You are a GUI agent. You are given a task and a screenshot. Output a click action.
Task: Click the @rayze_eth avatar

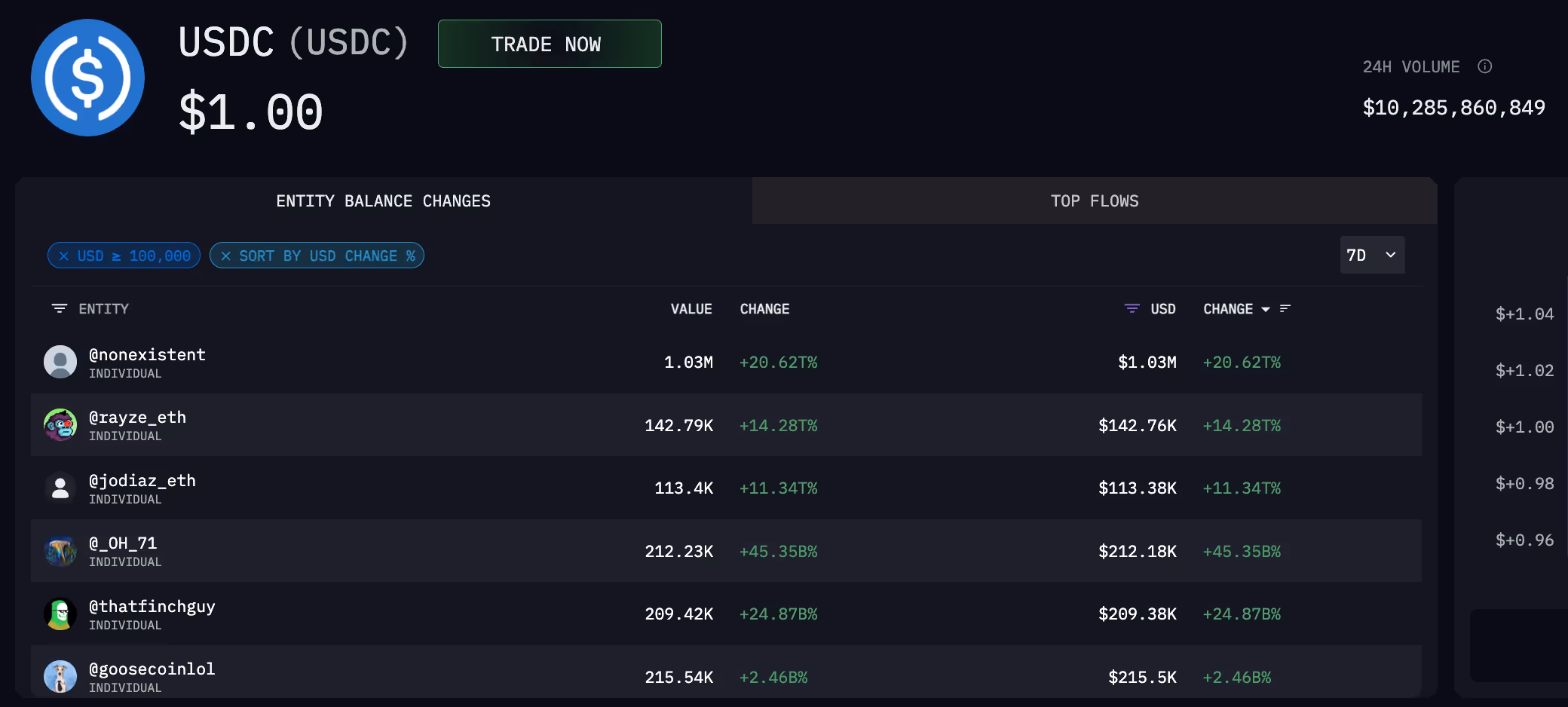(60, 425)
